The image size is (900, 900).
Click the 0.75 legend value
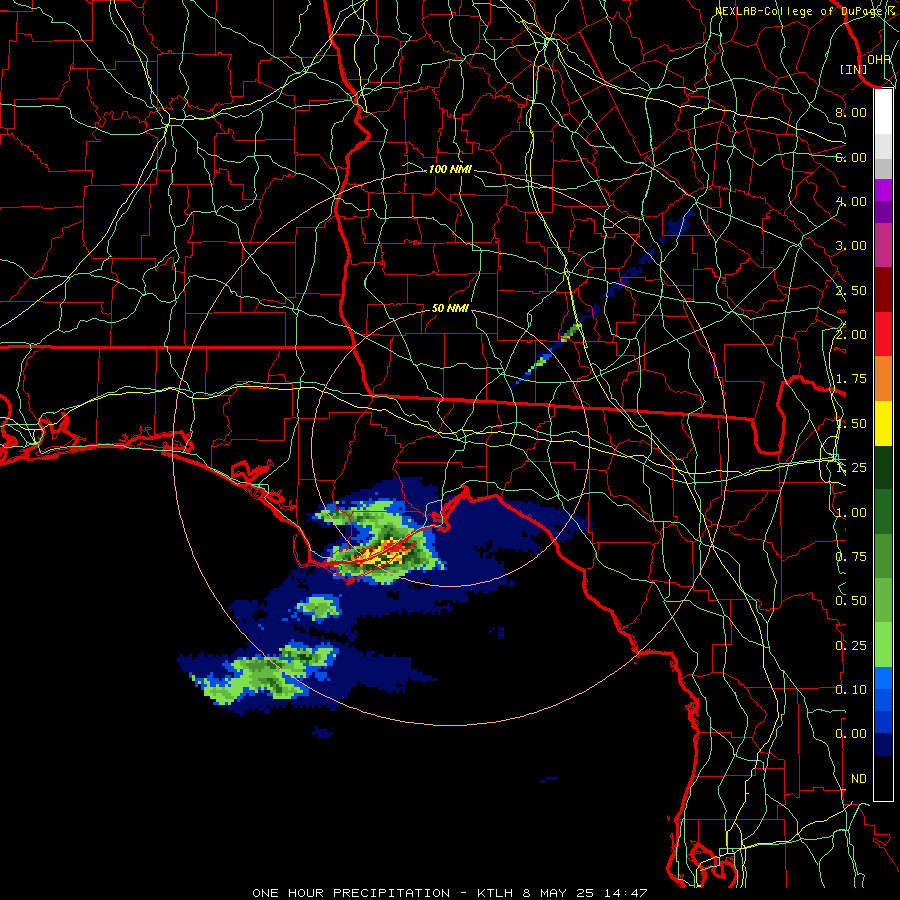coord(851,557)
